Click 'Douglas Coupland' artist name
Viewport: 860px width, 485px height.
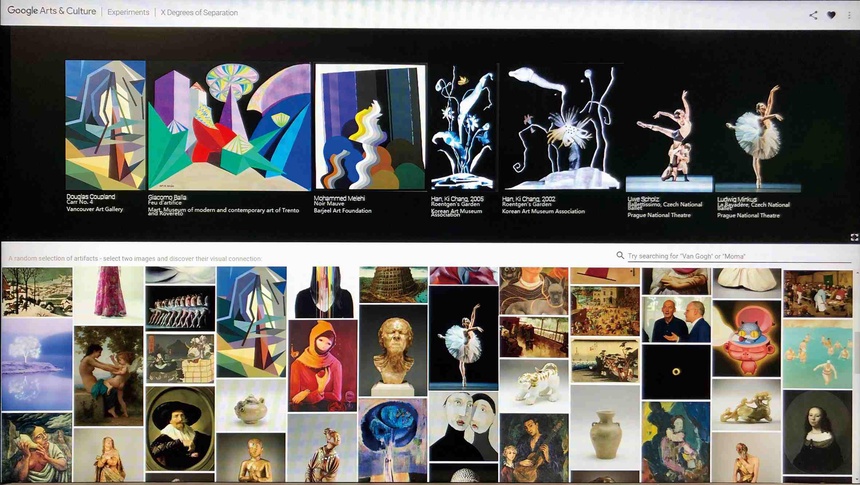pos(91,196)
